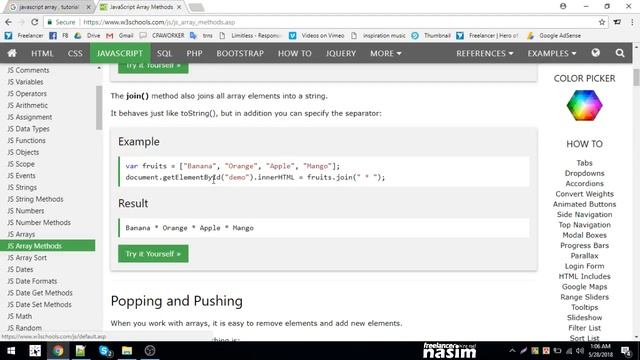The image size is (640, 360).
Task: Open Chrome menu three-dots icon
Action: [x=632, y=22]
